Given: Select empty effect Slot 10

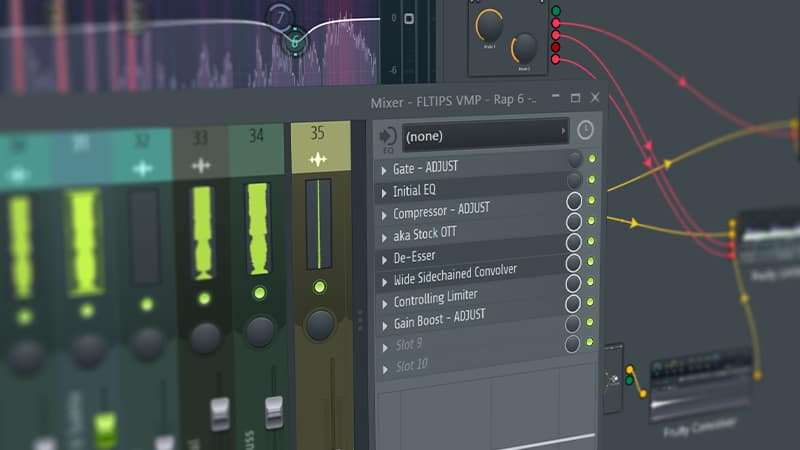Looking at the screenshot, I should tap(412, 366).
